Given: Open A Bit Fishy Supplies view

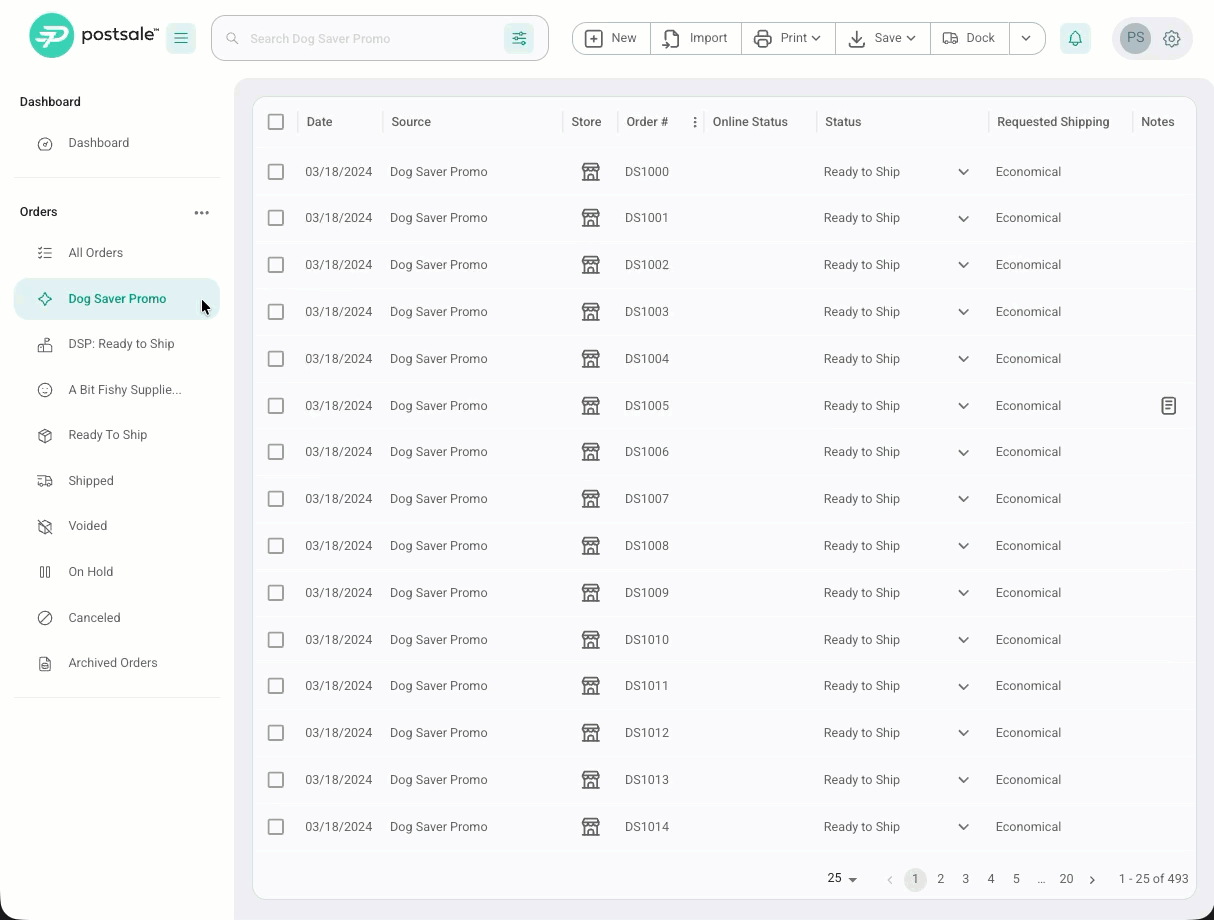Looking at the screenshot, I should [116, 390].
